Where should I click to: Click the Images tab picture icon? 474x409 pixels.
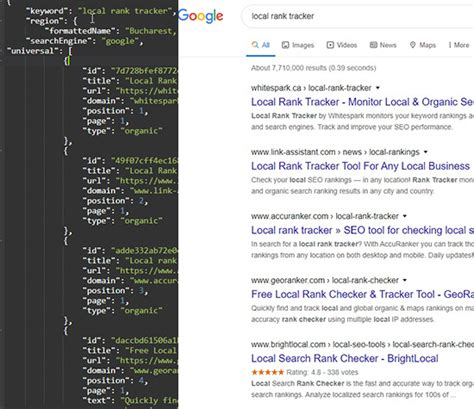(285, 45)
